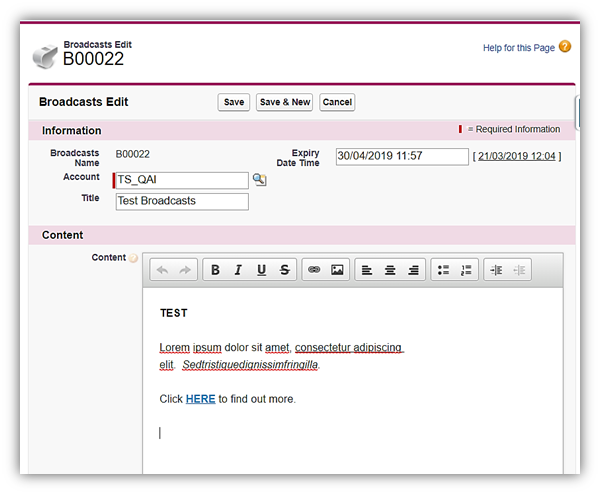Cancel the broadcast edit

click(337, 102)
